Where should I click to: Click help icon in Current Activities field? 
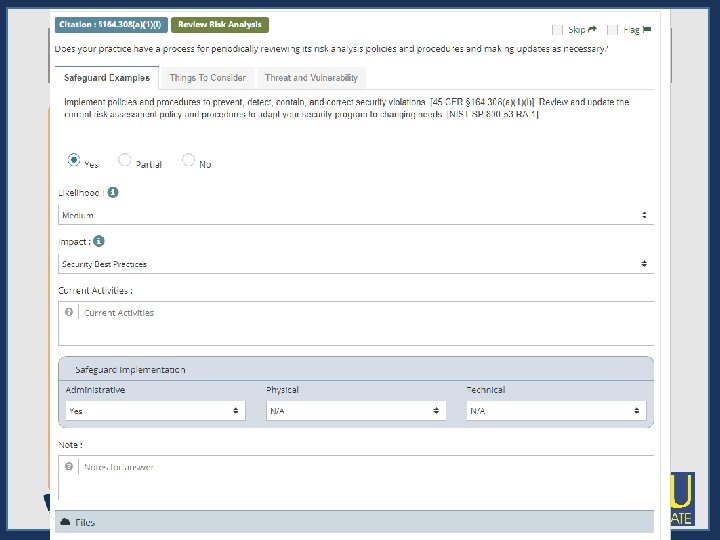[69, 312]
